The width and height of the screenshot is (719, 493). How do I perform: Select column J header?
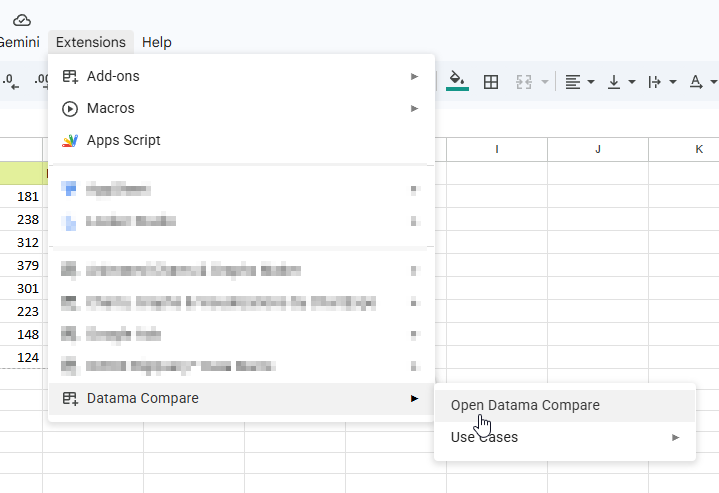tap(598, 150)
